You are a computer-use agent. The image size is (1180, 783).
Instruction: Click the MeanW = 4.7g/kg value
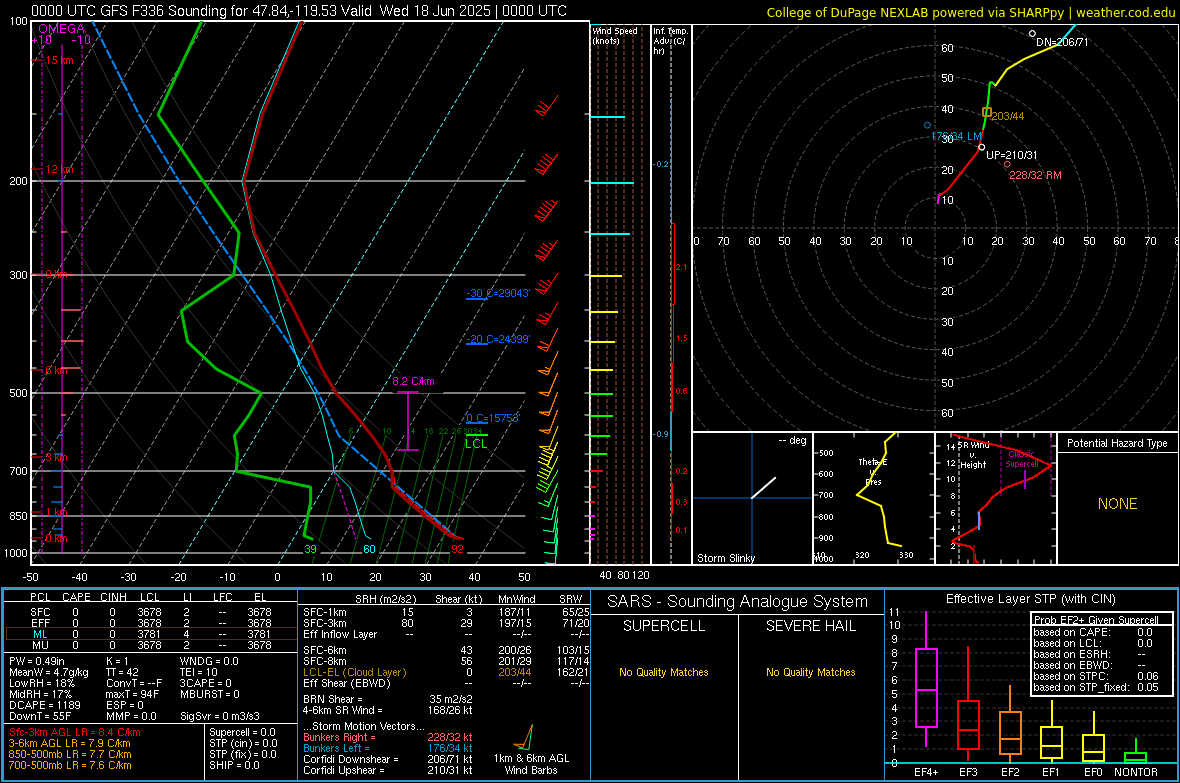click(x=48, y=672)
